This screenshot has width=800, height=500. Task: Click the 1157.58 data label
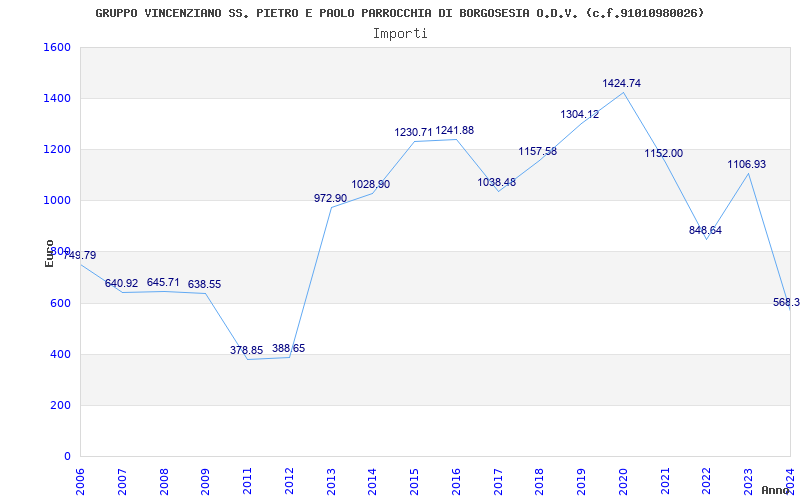point(538,151)
